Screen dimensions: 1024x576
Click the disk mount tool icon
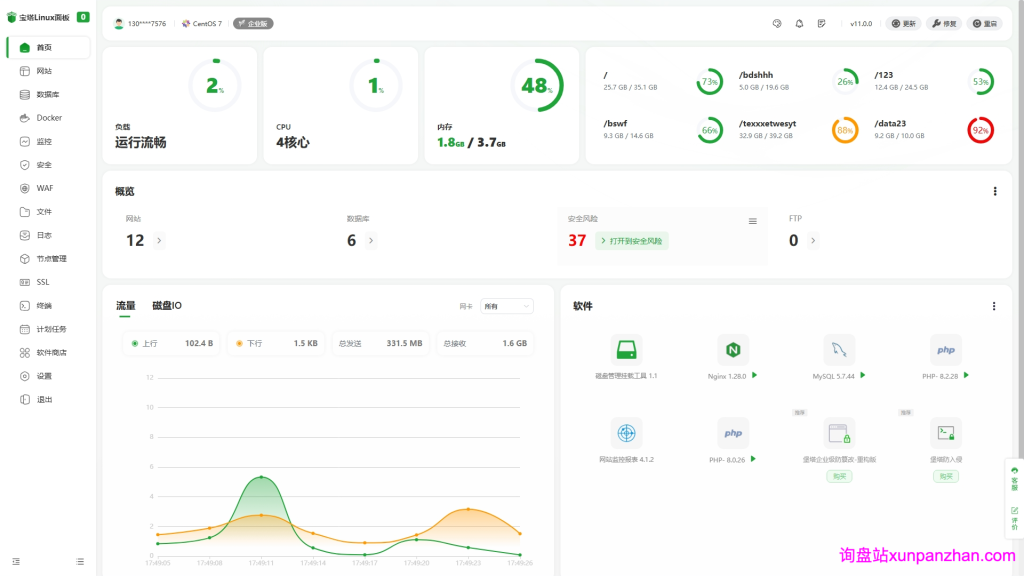(x=626, y=349)
